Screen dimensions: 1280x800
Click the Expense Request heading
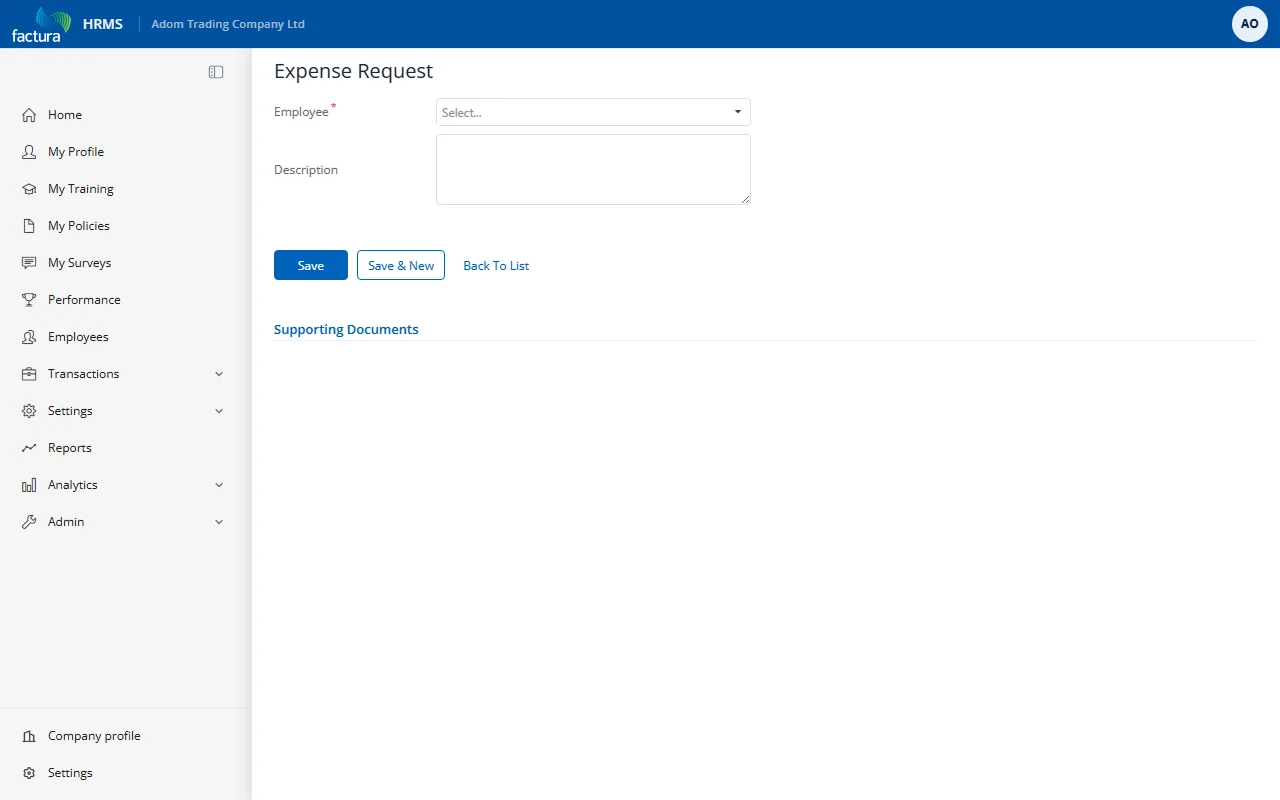[x=354, y=71]
